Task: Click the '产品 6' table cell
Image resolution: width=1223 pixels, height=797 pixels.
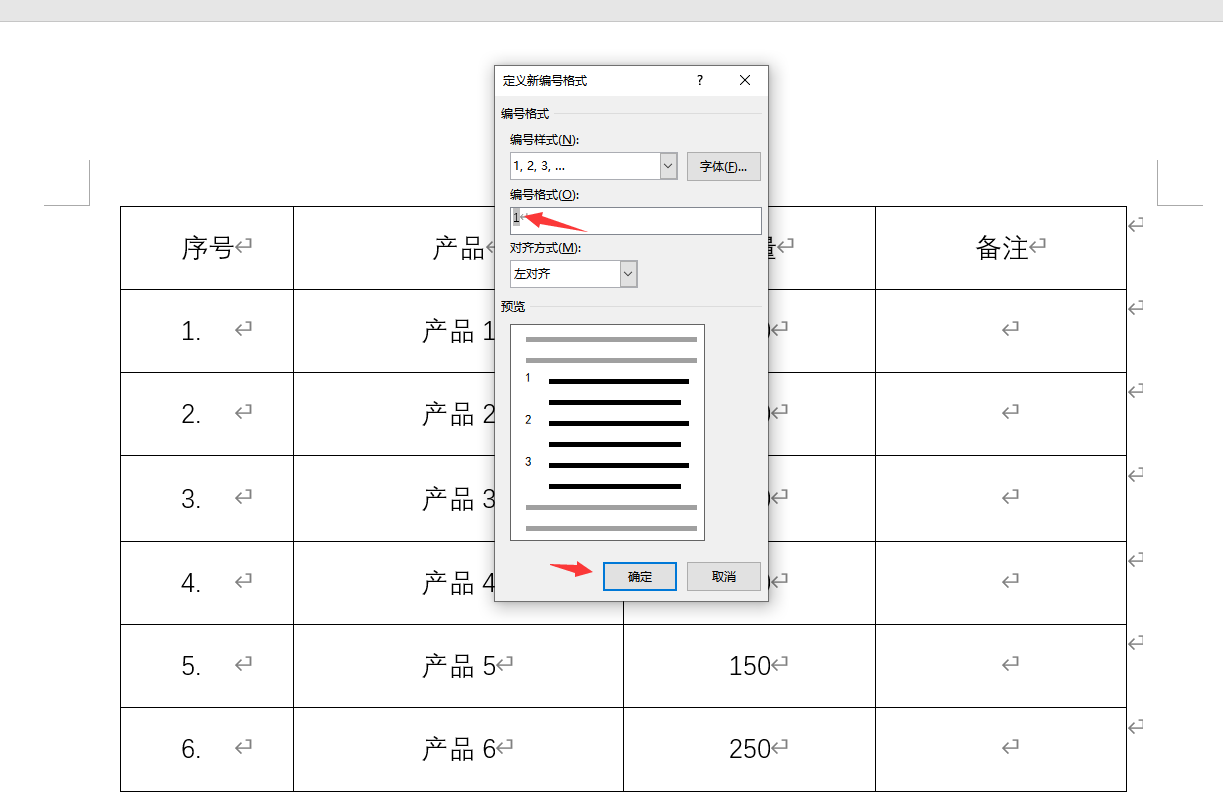Action: [x=458, y=749]
